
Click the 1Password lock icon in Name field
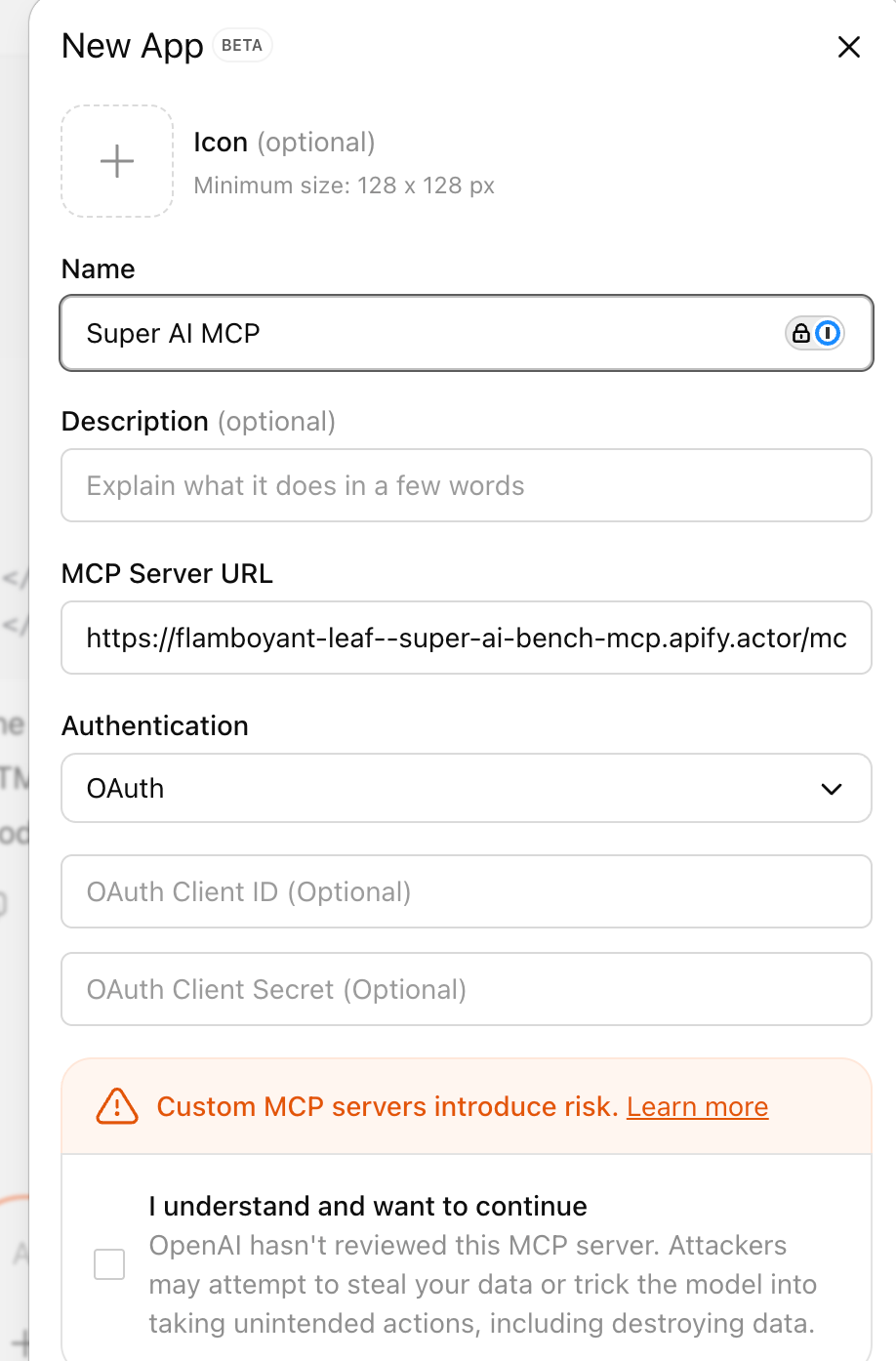click(801, 334)
